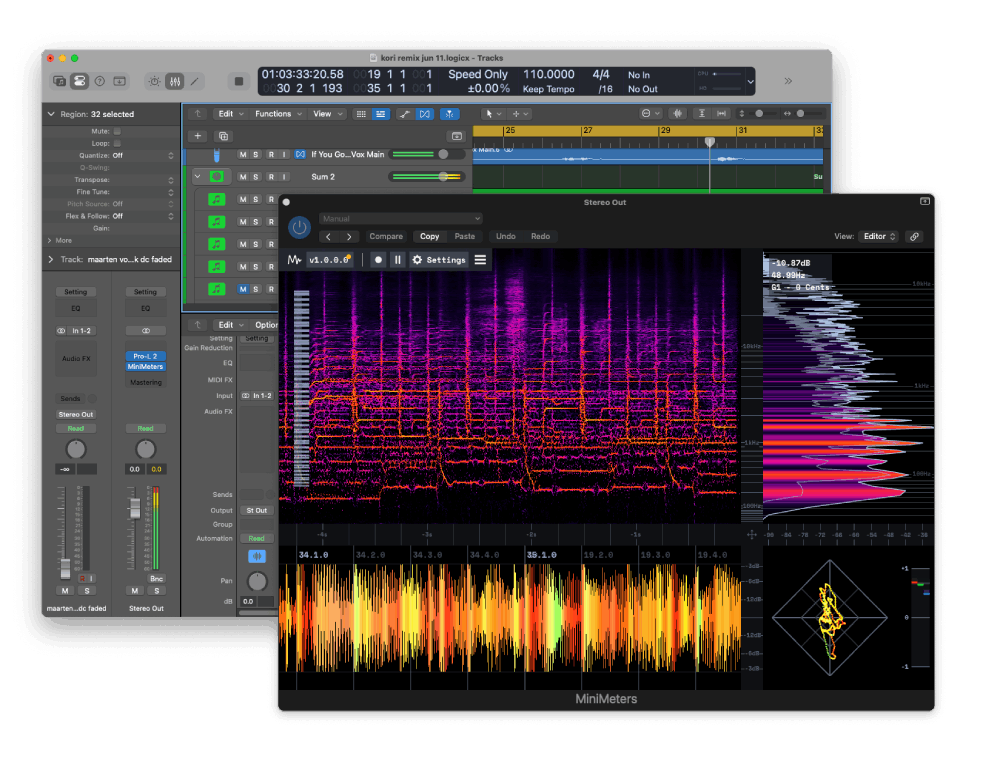The image size is (1000, 767).
Task: Open the secondary crosshair tool menu
Action: (520, 114)
